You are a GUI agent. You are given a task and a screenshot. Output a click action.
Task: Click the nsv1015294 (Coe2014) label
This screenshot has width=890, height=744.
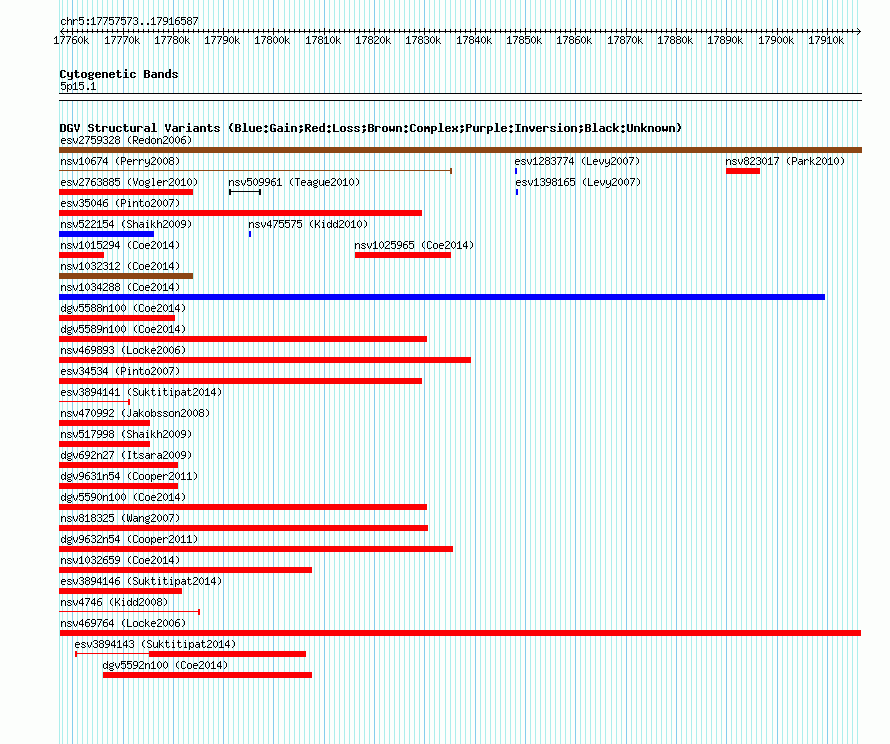point(120,245)
